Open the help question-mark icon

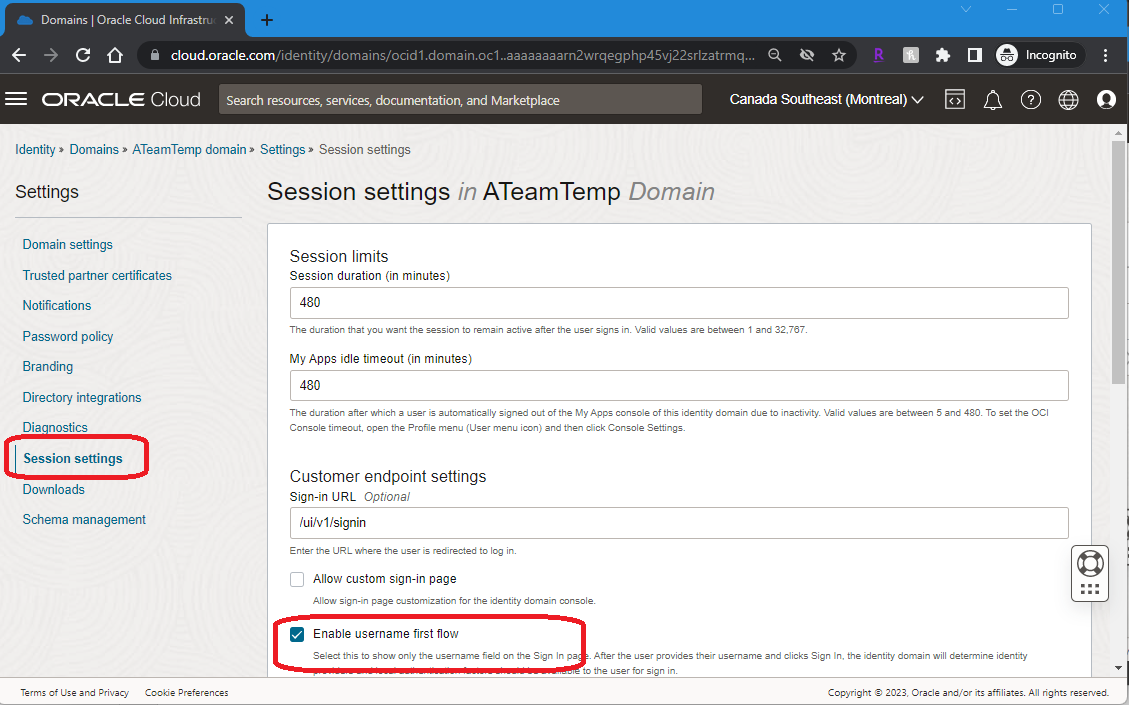(x=1031, y=100)
